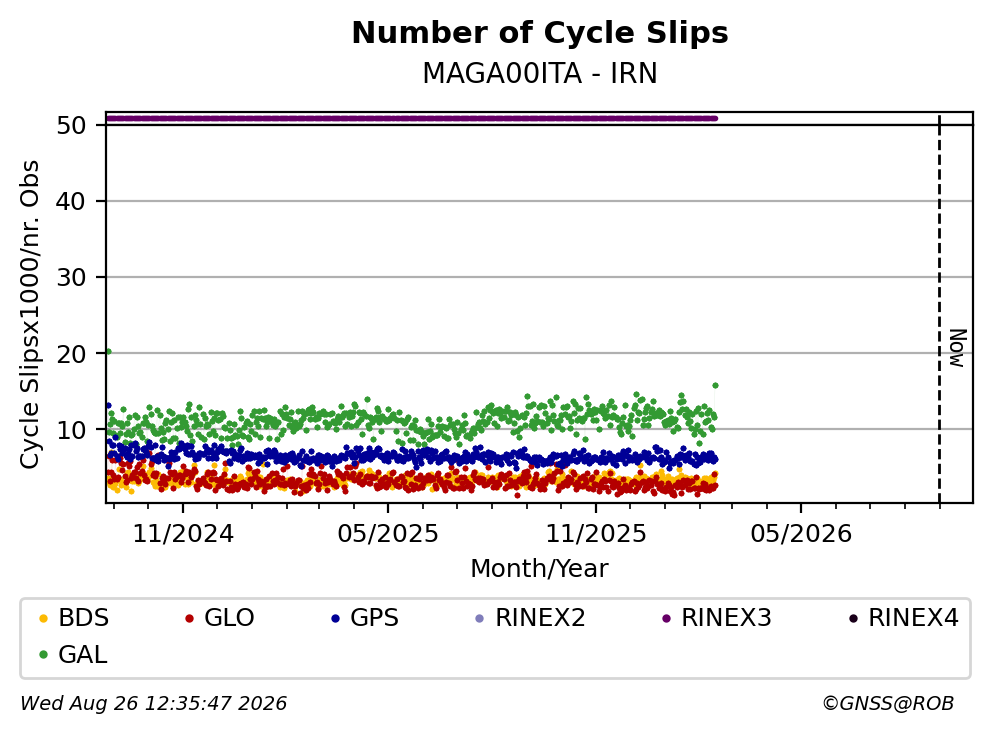
Task: Click the MAGA00ITA - IRN subtitle
Action: pos(540,73)
